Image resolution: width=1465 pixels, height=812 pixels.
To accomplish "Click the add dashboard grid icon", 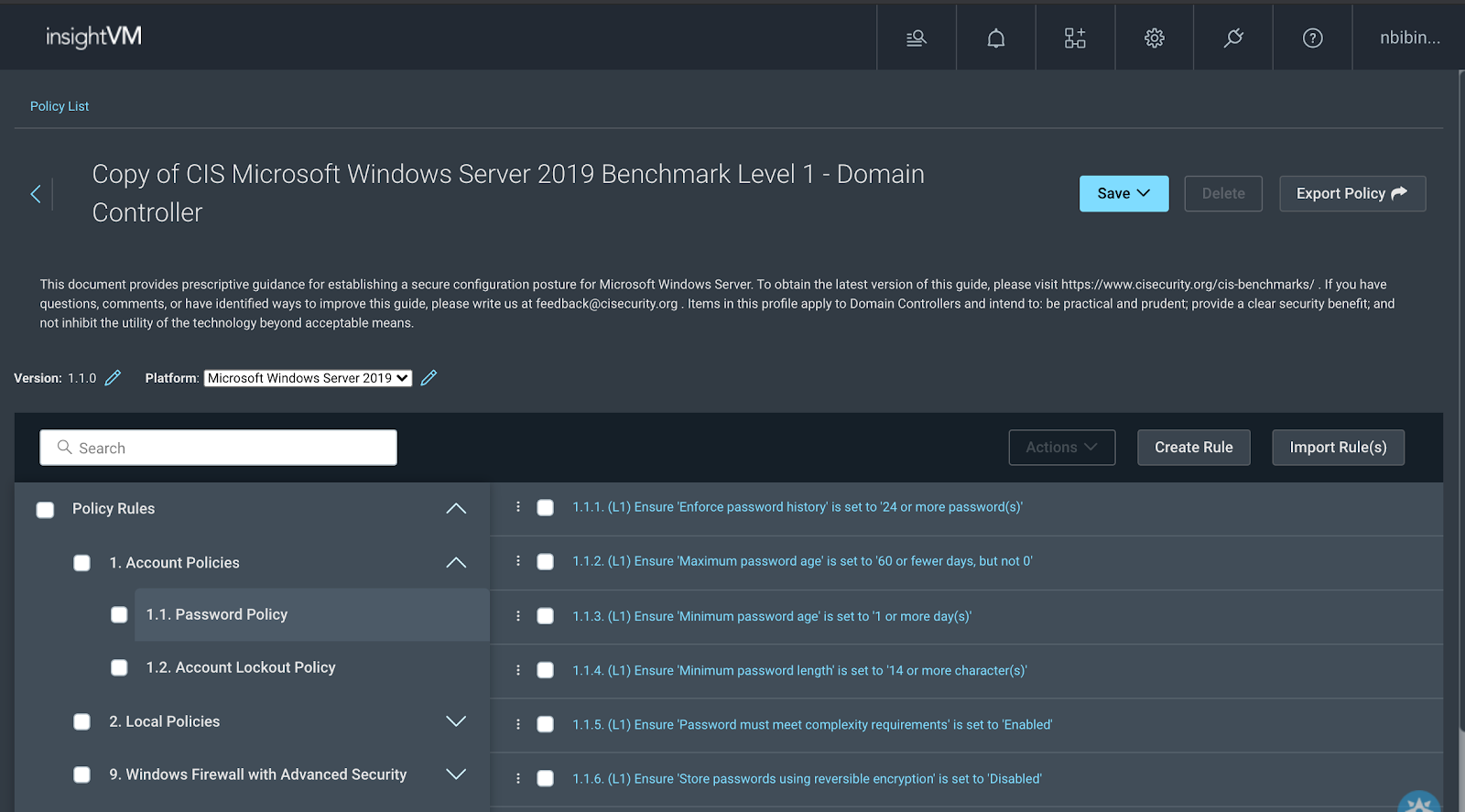I will [x=1075, y=38].
